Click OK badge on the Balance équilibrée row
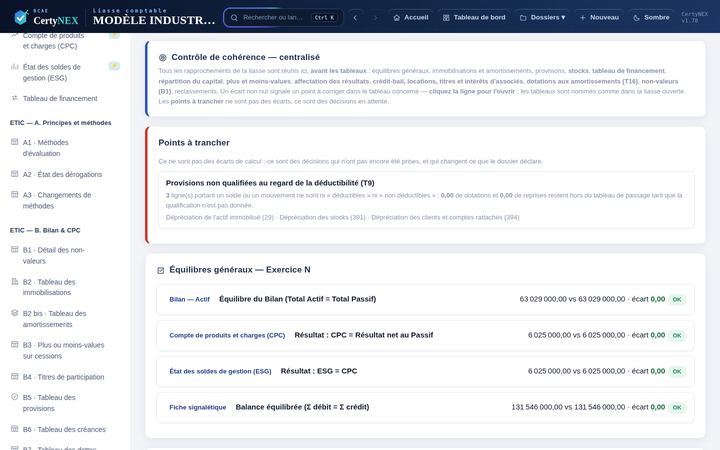Image resolution: width=720 pixels, height=450 pixels. 677,407
